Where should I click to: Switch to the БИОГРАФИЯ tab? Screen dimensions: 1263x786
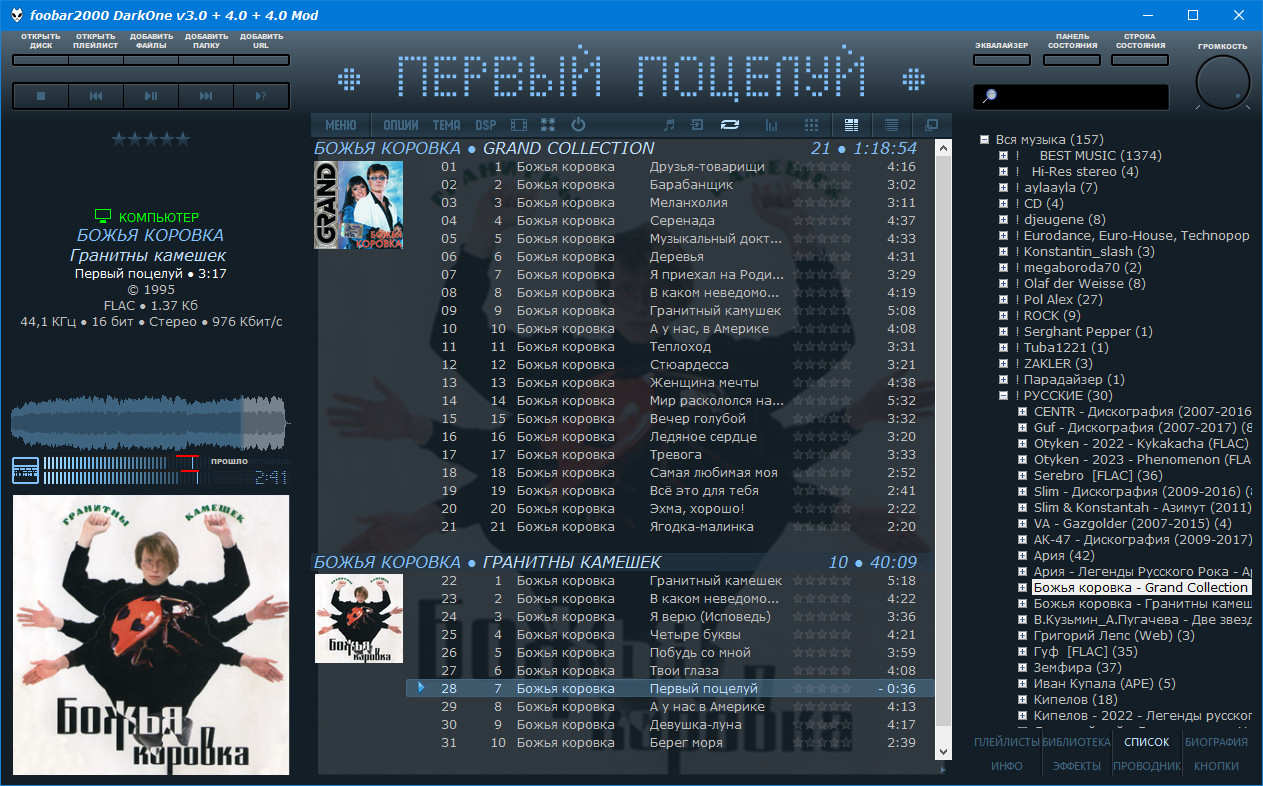pos(1216,742)
